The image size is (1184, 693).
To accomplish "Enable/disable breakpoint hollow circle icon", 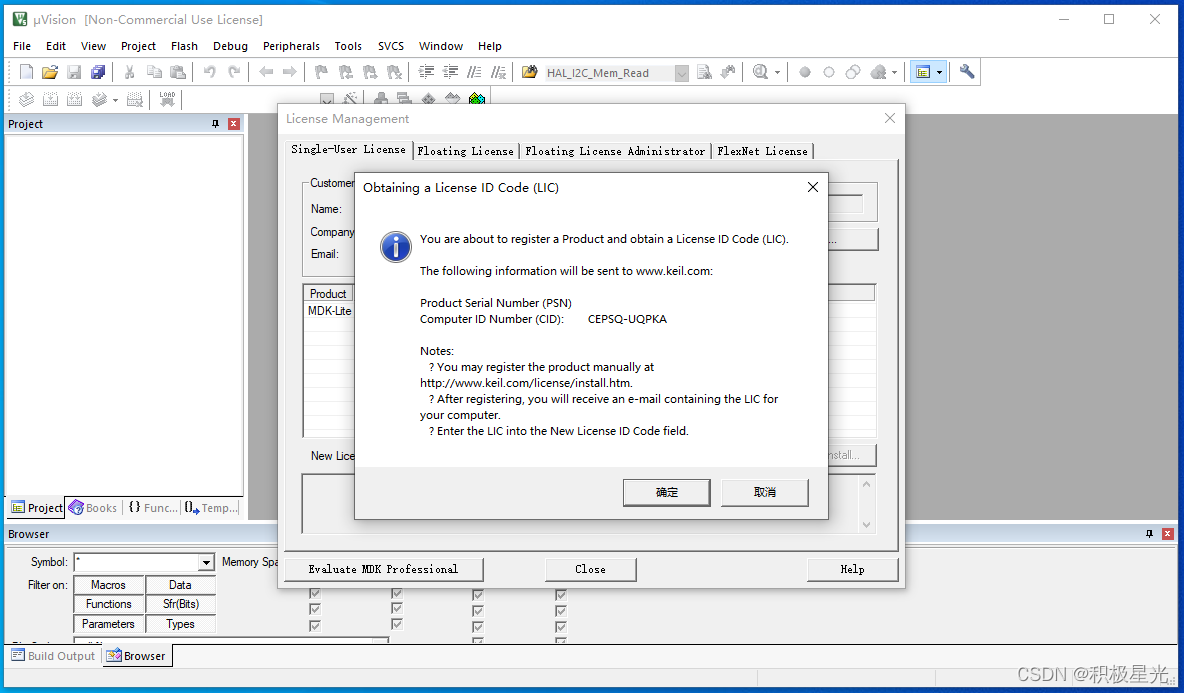I will (829, 72).
